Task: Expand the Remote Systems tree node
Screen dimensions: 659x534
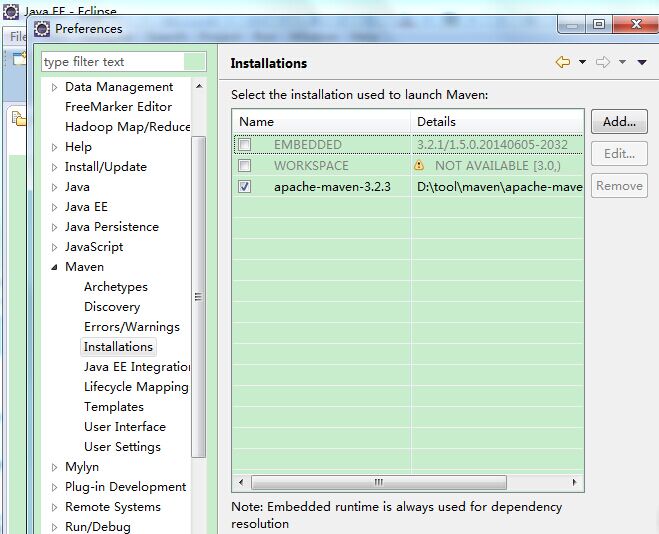Action: [54, 507]
